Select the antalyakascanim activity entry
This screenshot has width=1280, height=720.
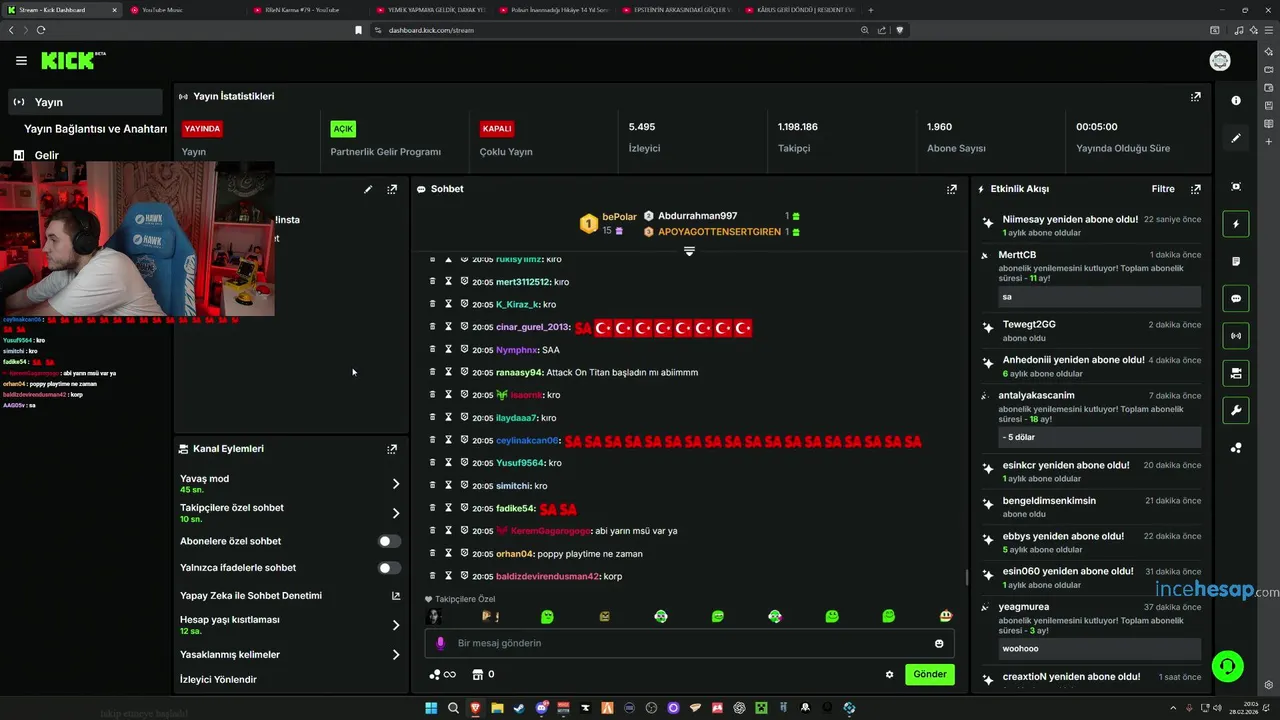click(1092, 418)
